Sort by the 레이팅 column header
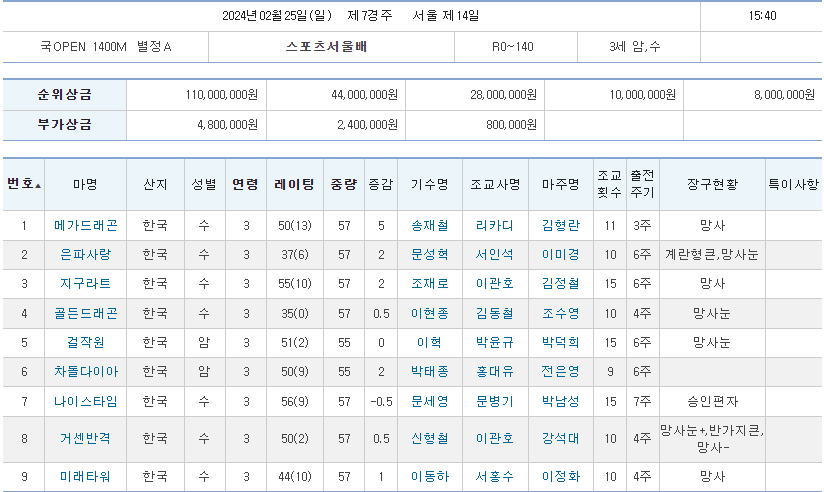The height and width of the screenshot is (492, 824). tap(294, 184)
